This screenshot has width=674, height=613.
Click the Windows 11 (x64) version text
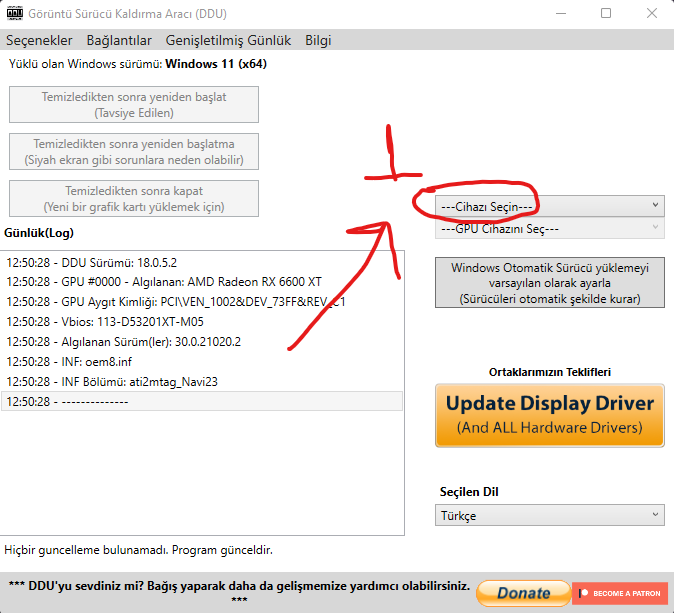216,64
